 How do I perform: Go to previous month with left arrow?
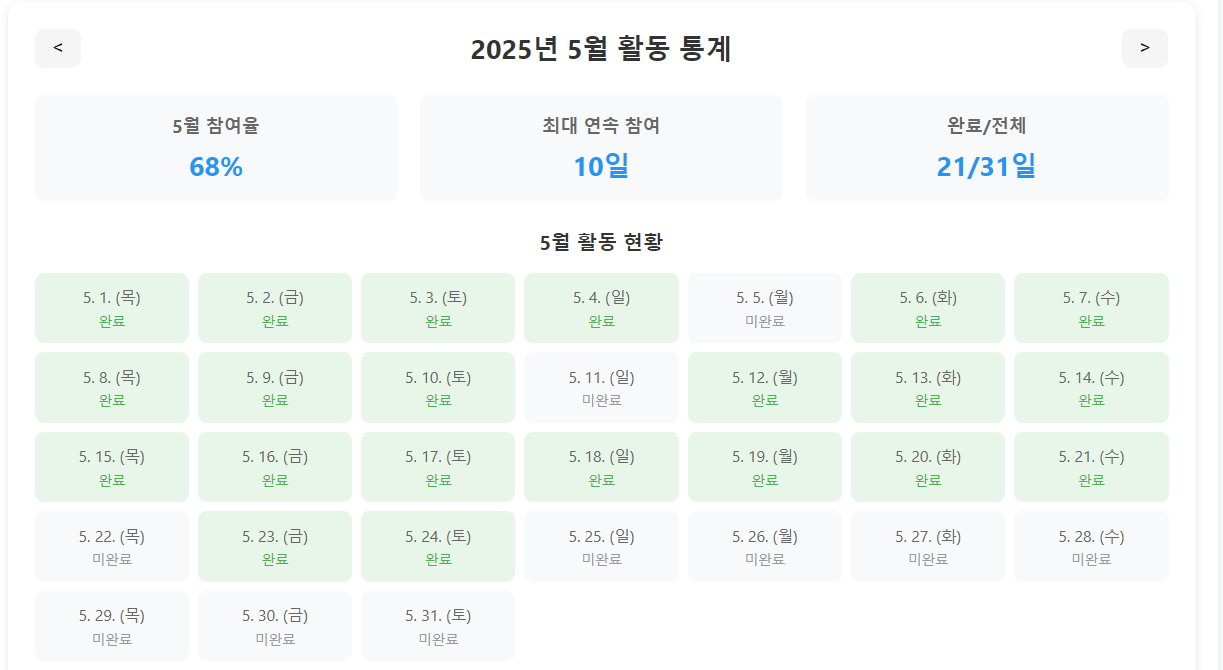pyautogui.click(x=58, y=48)
